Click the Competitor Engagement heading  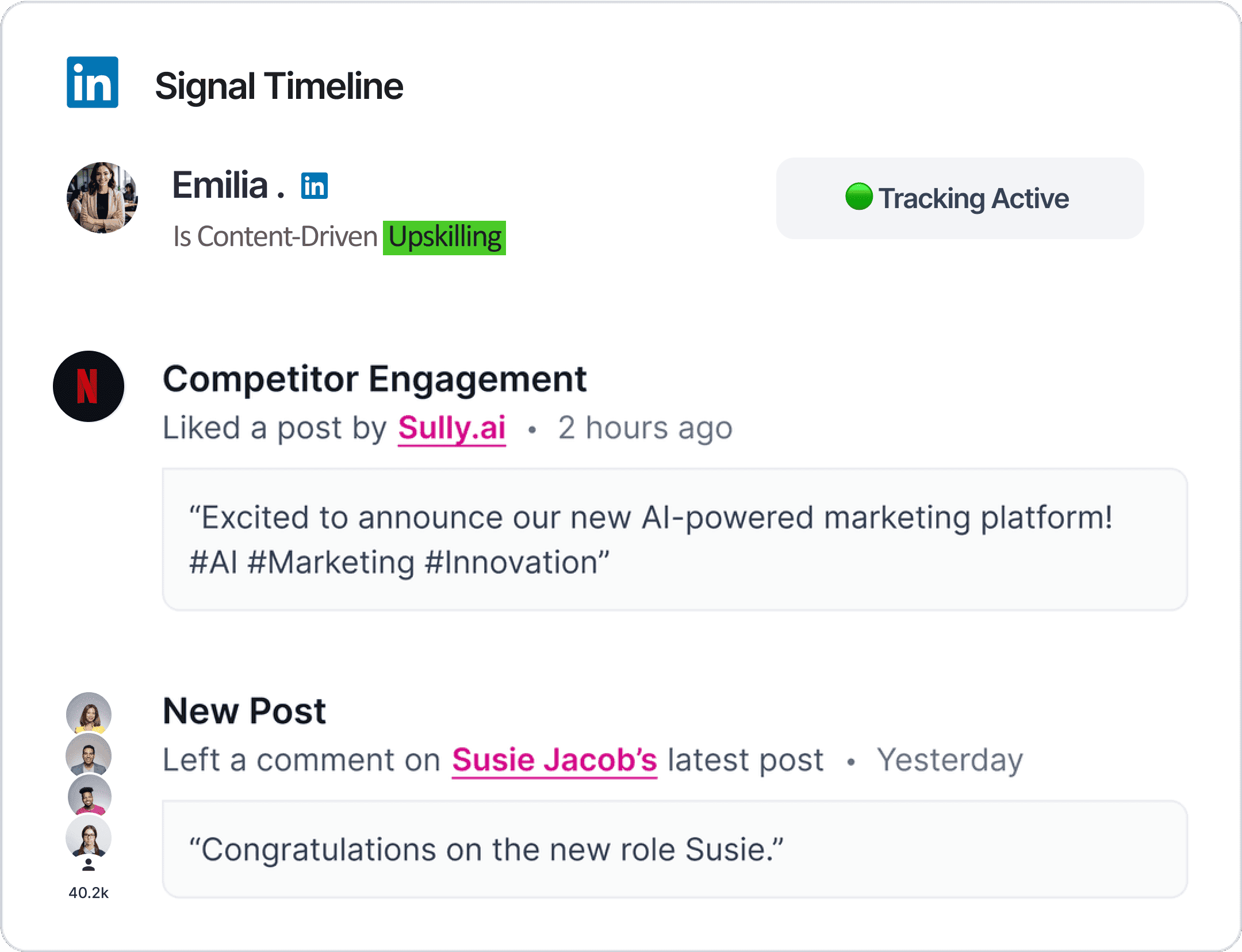(x=375, y=379)
